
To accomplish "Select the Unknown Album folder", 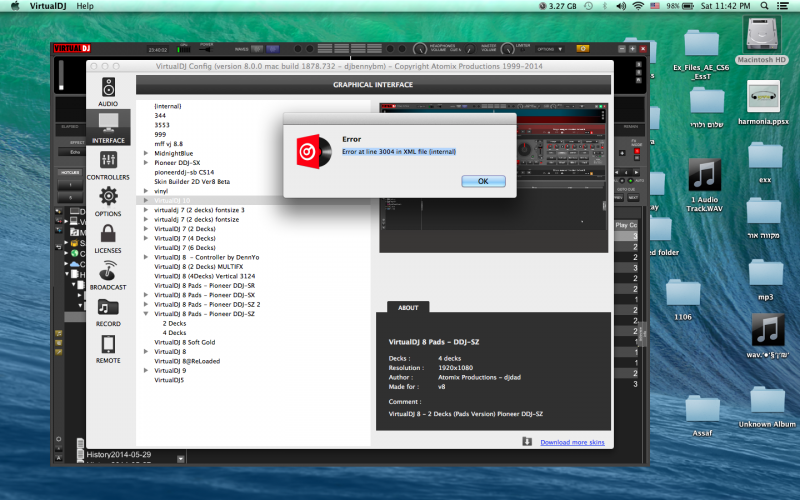I will pos(767,407).
